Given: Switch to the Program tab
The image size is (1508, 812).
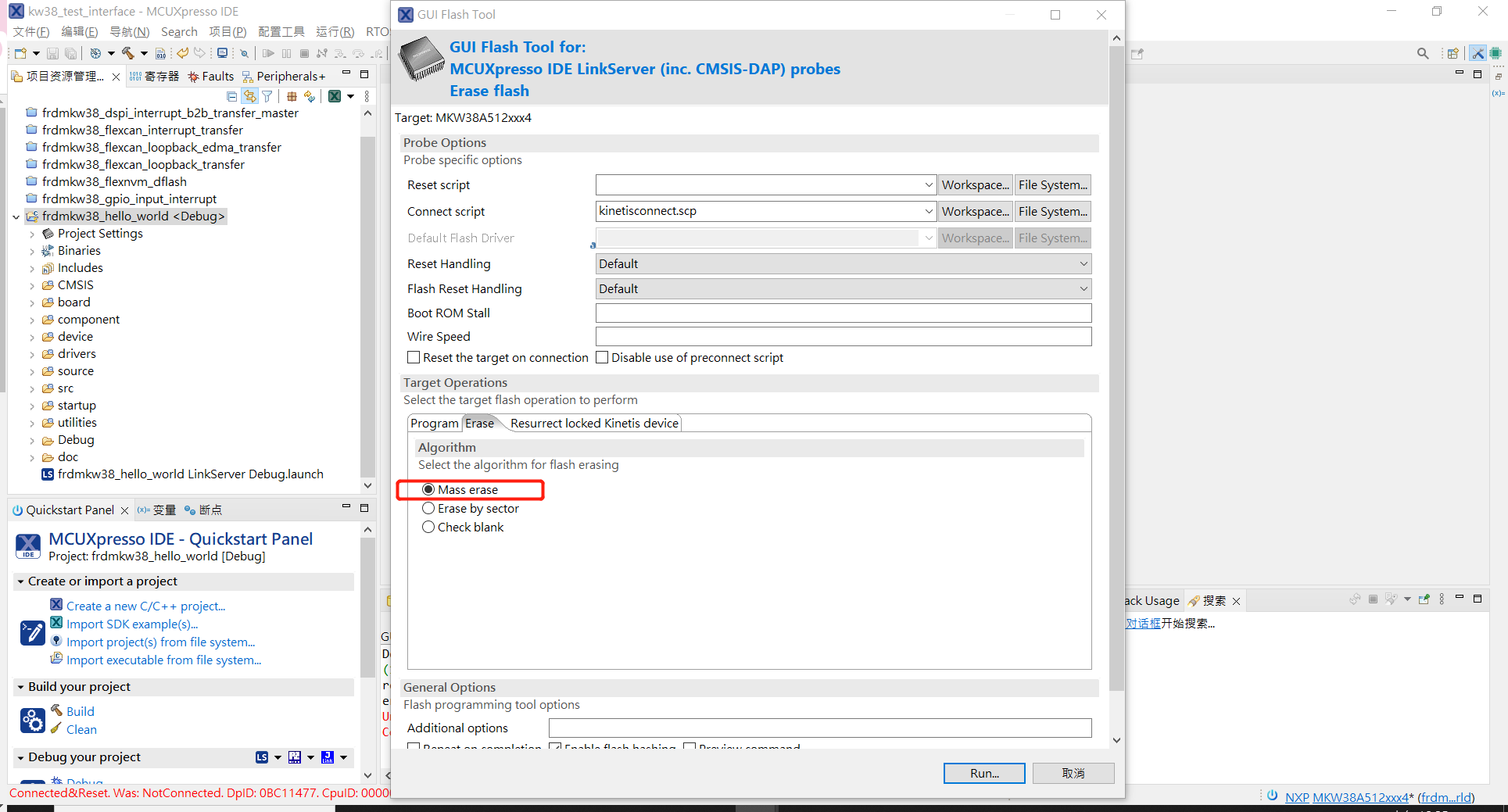Looking at the screenshot, I should (x=435, y=423).
